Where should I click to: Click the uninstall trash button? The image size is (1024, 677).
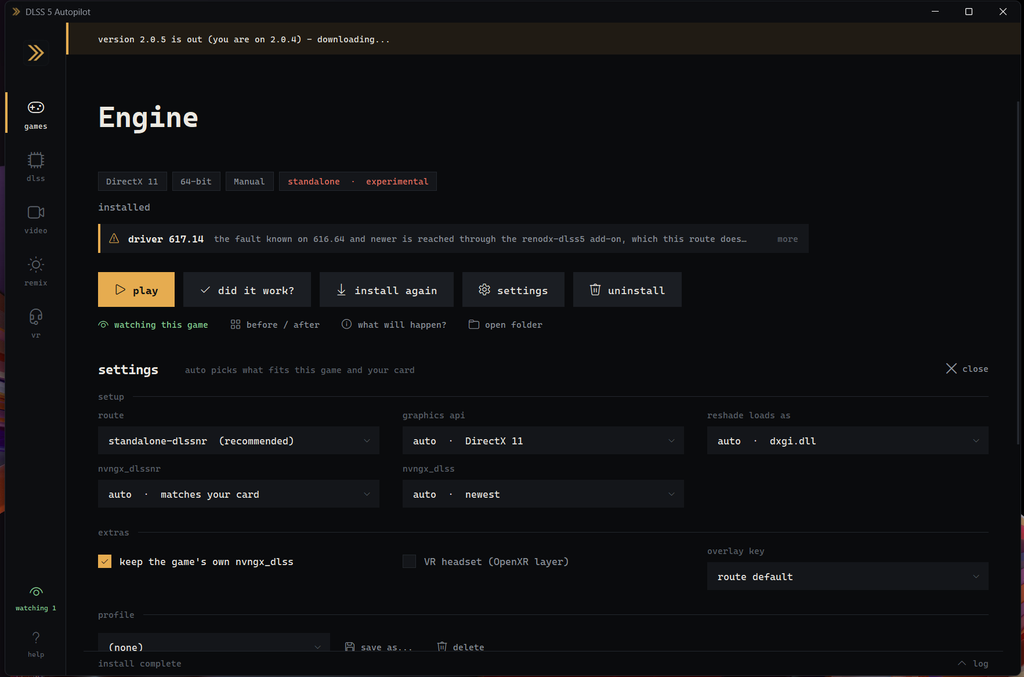(627, 289)
